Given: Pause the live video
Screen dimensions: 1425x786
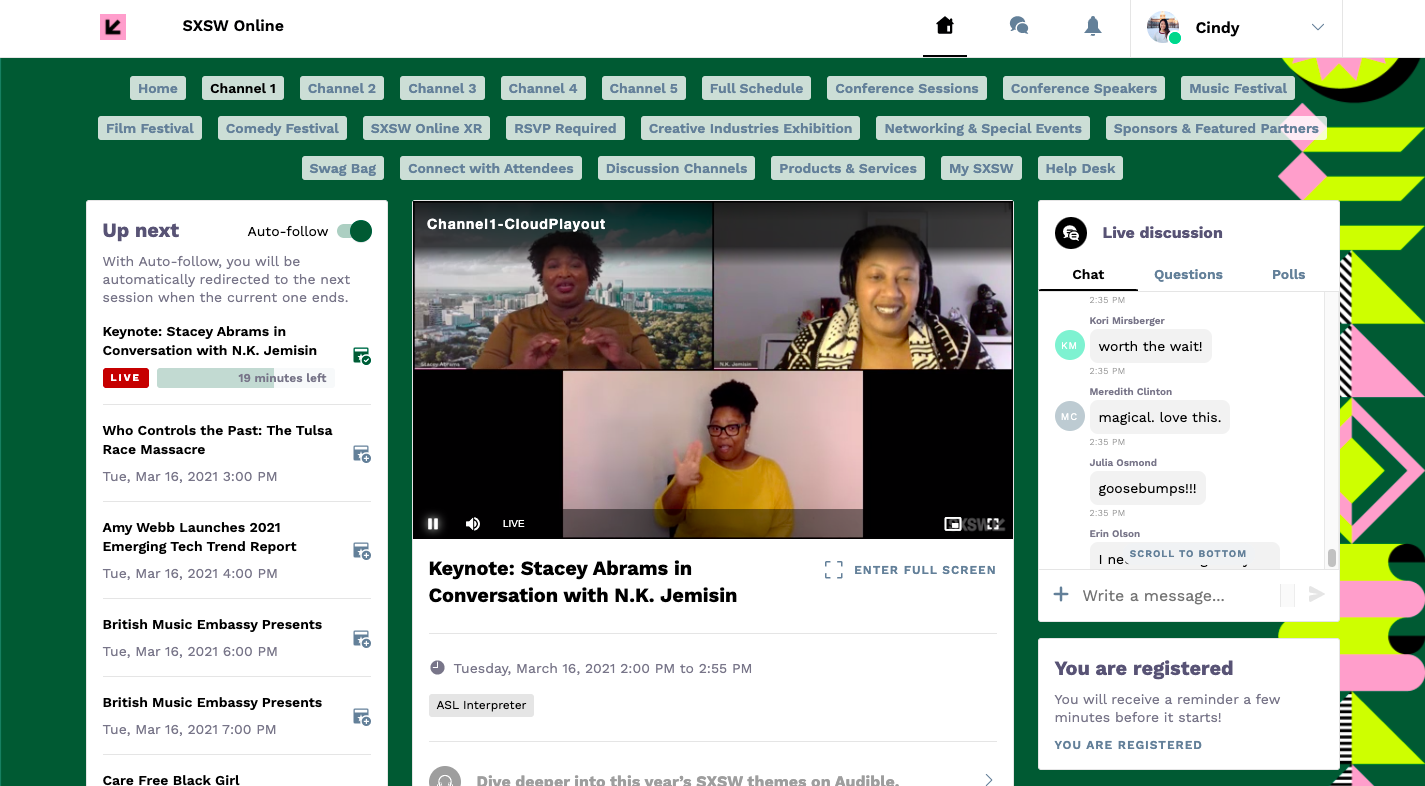Looking at the screenshot, I should 433,523.
